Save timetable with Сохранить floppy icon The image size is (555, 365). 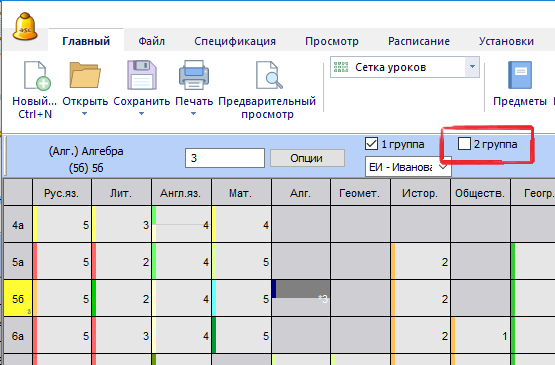click(x=142, y=75)
